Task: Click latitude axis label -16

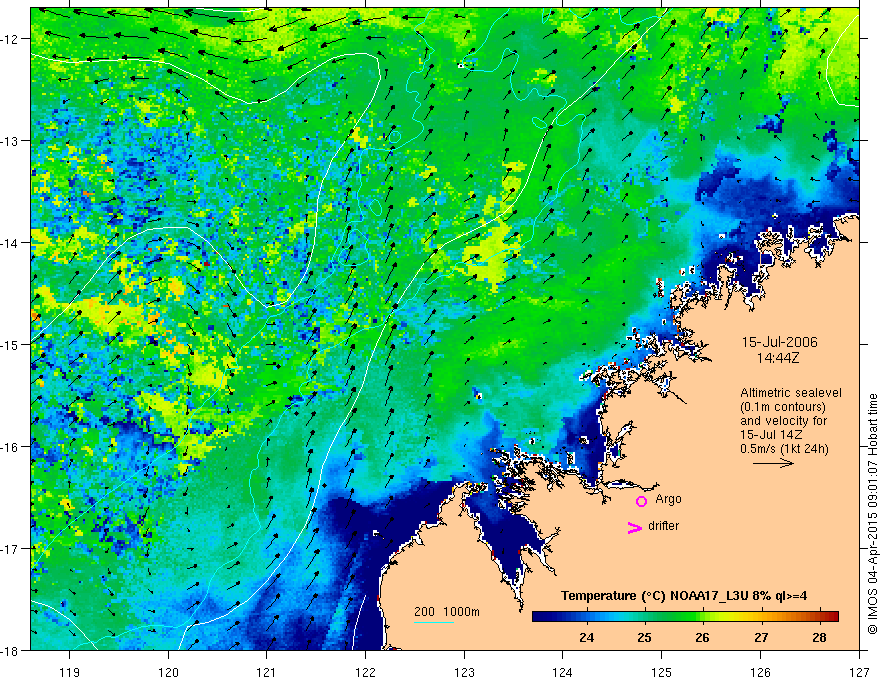Action: tap(10, 447)
